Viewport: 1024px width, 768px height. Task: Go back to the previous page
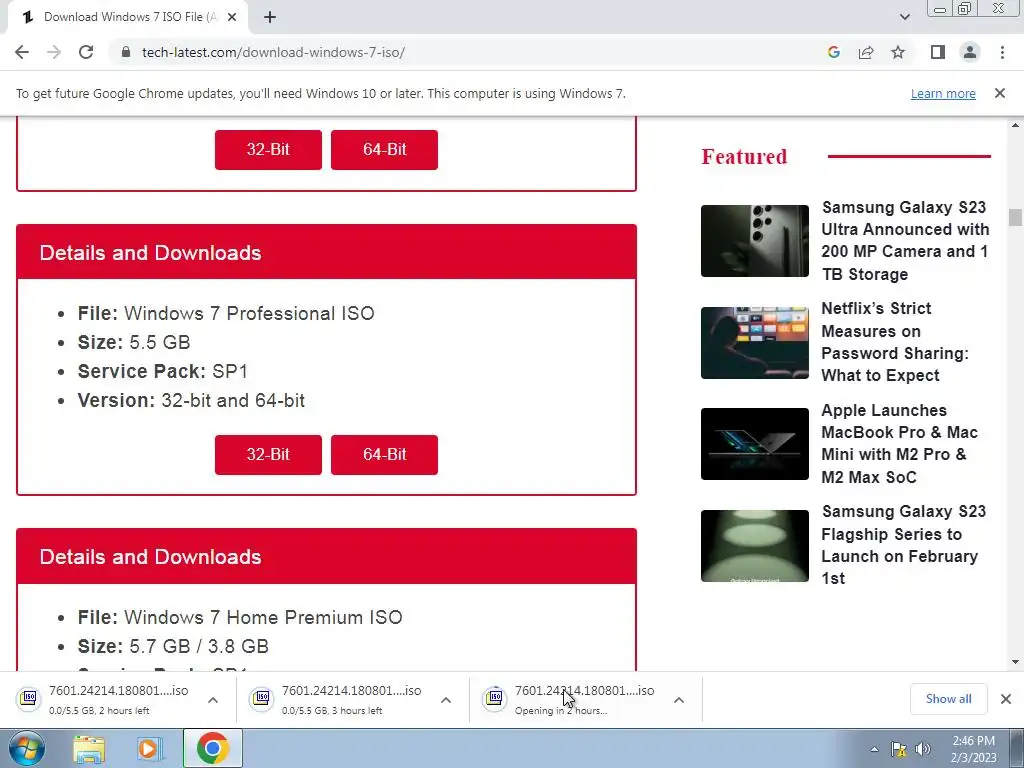point(22,52)
